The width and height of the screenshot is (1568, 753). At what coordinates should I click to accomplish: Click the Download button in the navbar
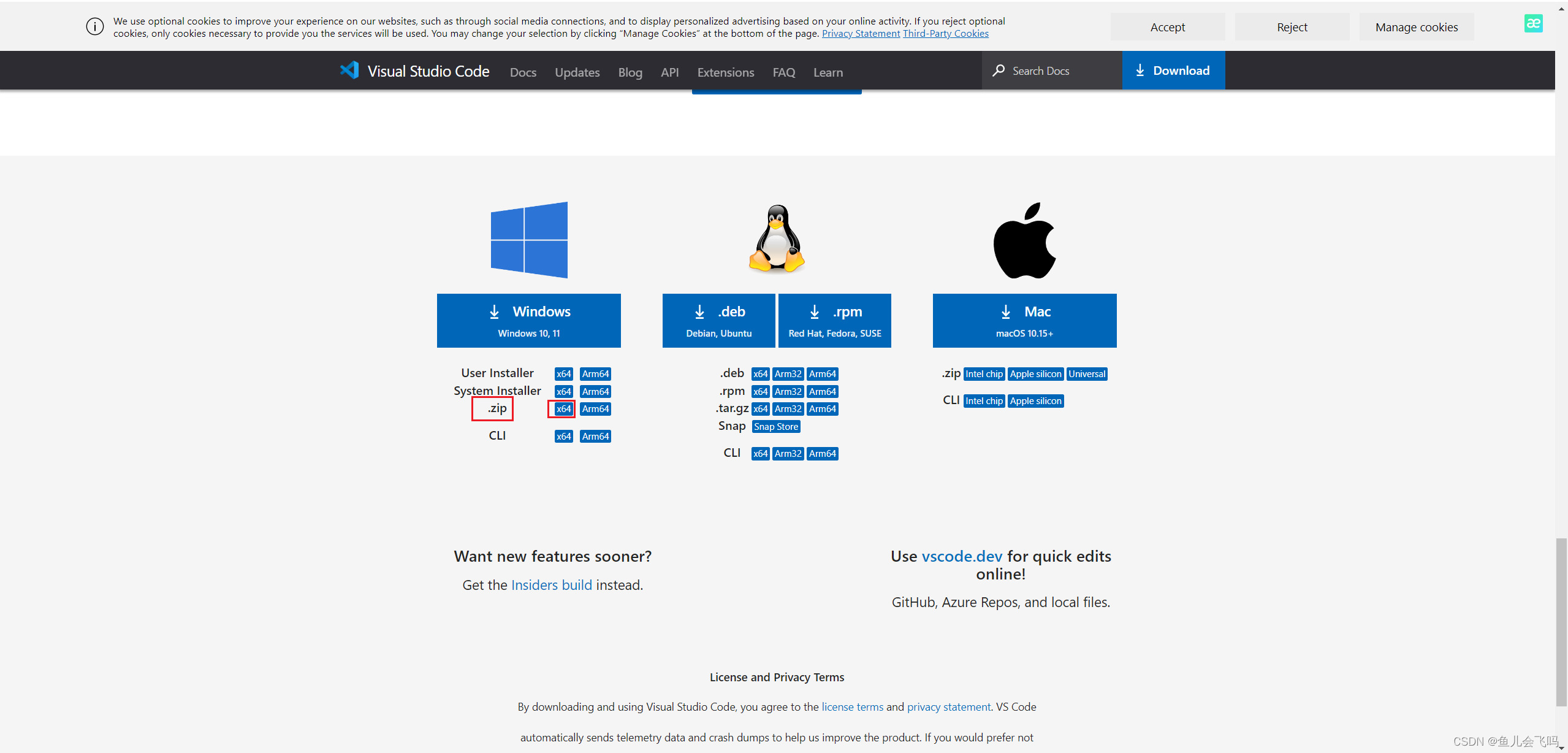1173,71
